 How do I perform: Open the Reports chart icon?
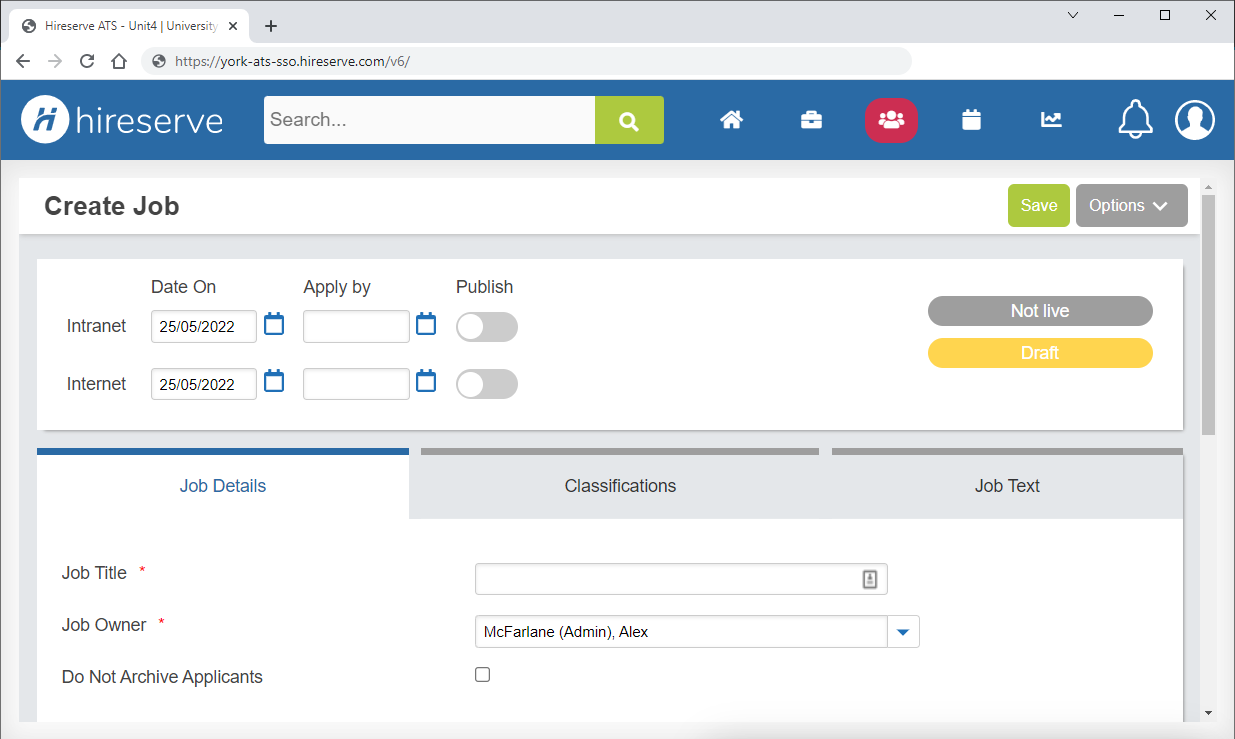1051,120
